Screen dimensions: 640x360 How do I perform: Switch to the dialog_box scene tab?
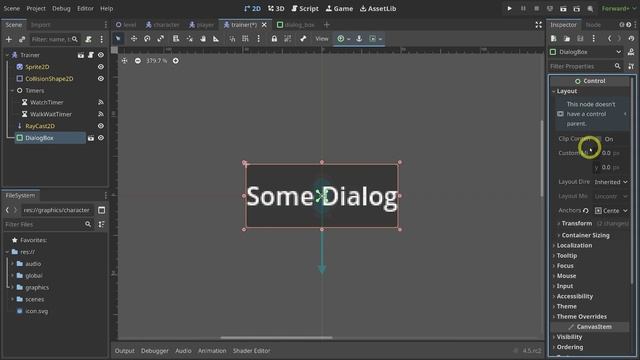pos(296,25)
